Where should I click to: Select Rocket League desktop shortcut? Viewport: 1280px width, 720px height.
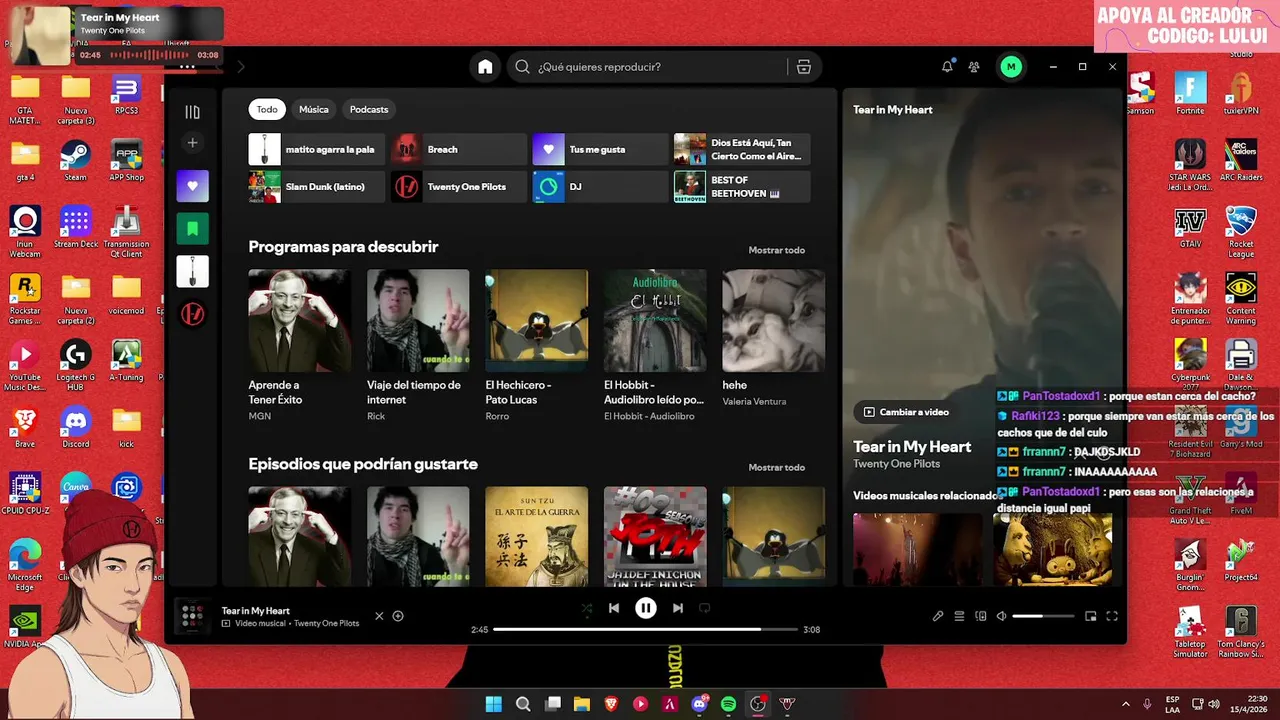[1241, 231]
